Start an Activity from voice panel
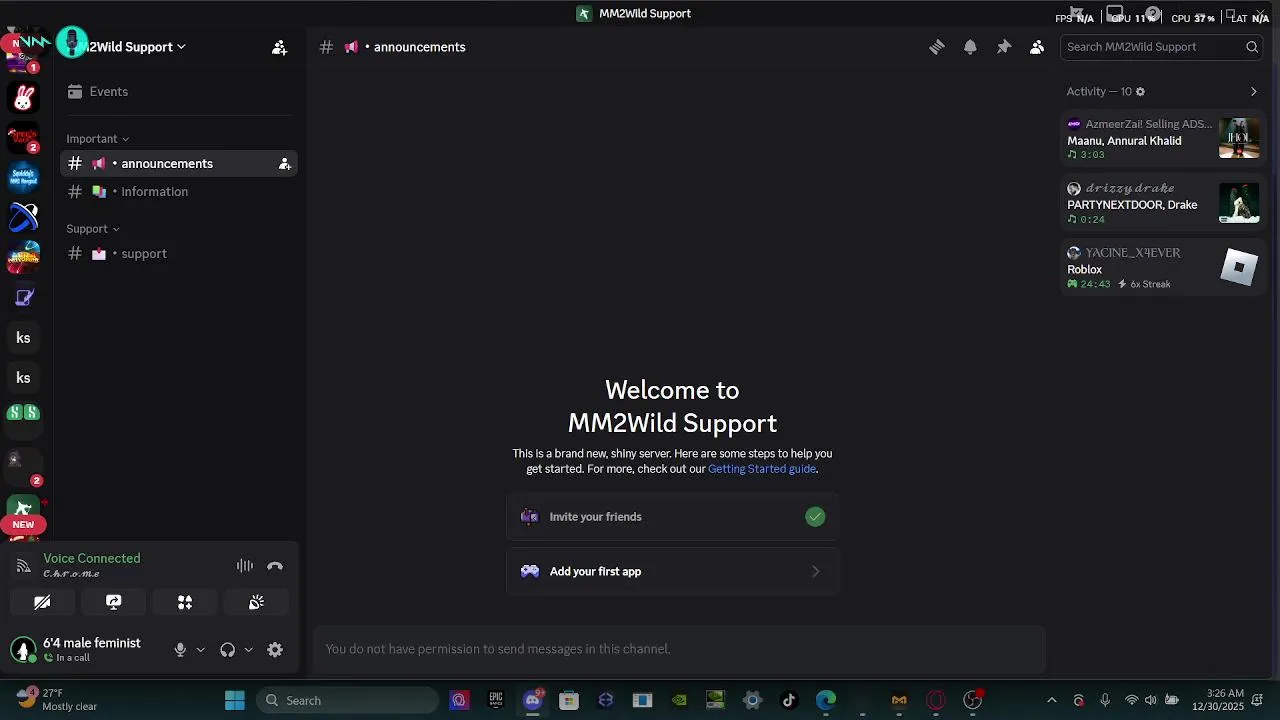Image resolution: width=1280 pixels, height=720 pixels. pos(185,602)
